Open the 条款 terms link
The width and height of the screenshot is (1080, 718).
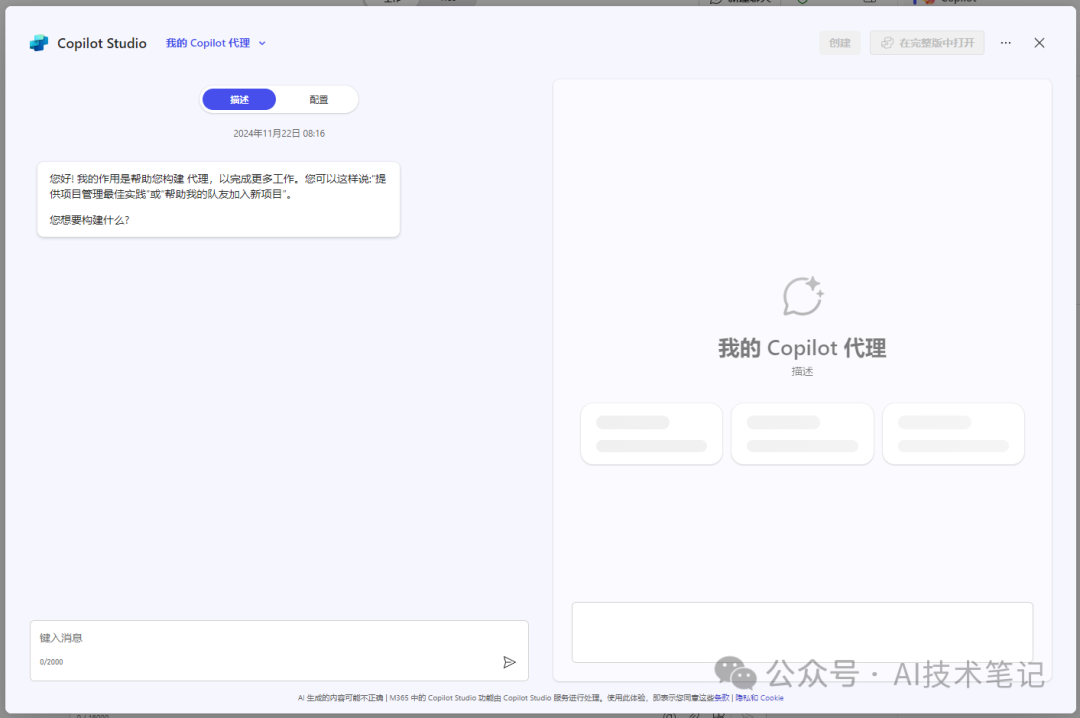pyautogui.click(x=721, y=698)
